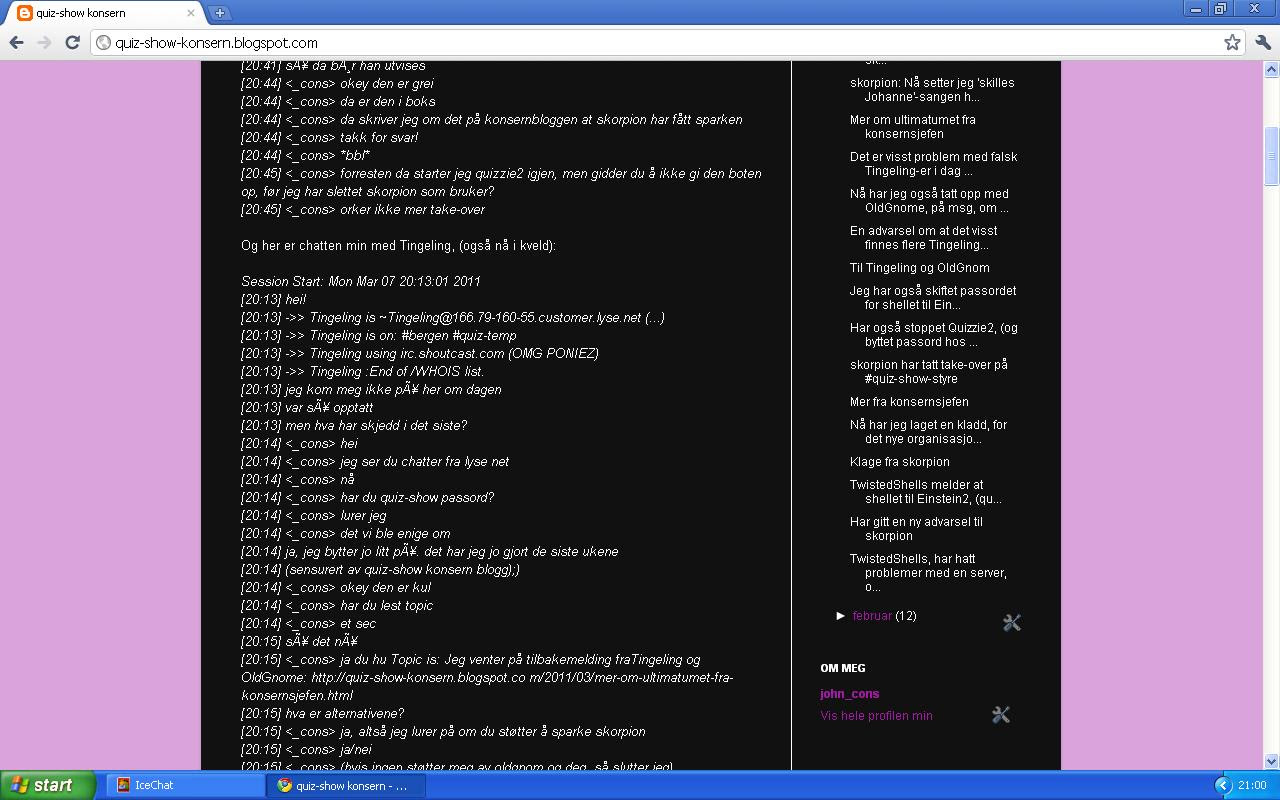This screenshot has height=800, width=1280.
Task: Open a new tab with the plus button
Action: click(x=219, y=13)
